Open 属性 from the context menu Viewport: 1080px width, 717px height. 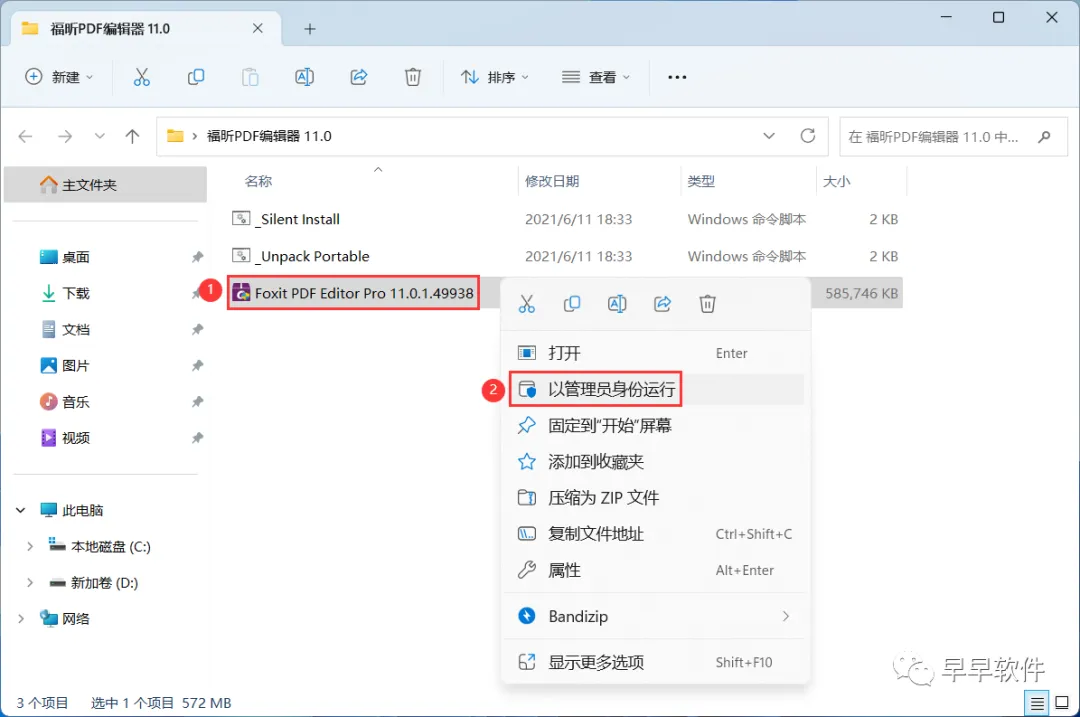[x=655, y=570]
